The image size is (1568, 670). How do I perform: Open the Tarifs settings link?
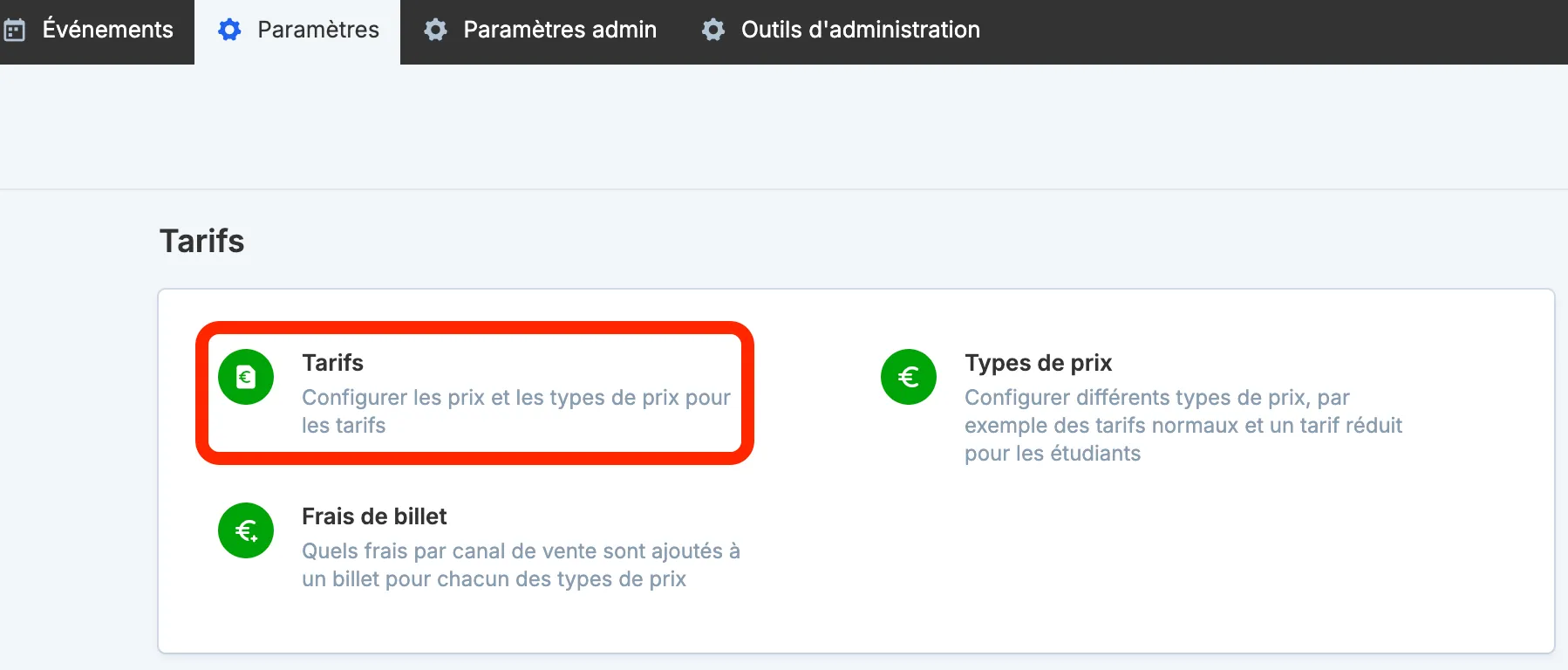tap(332, 363)
